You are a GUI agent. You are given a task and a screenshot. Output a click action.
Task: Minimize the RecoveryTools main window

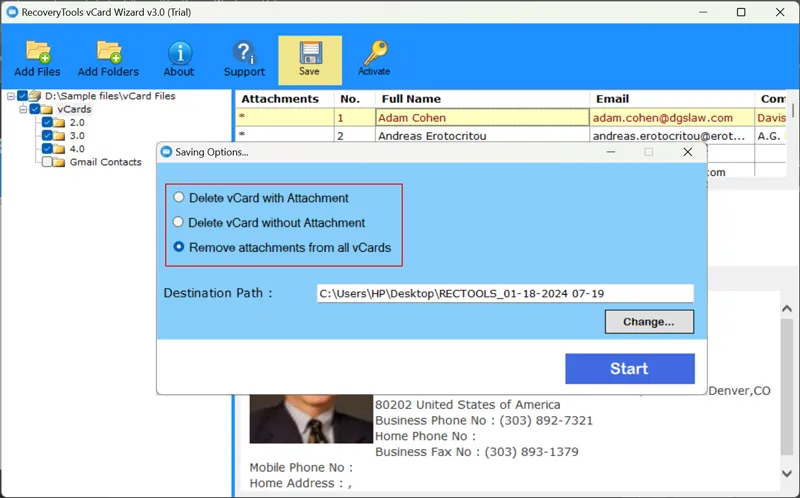point(703,12)
